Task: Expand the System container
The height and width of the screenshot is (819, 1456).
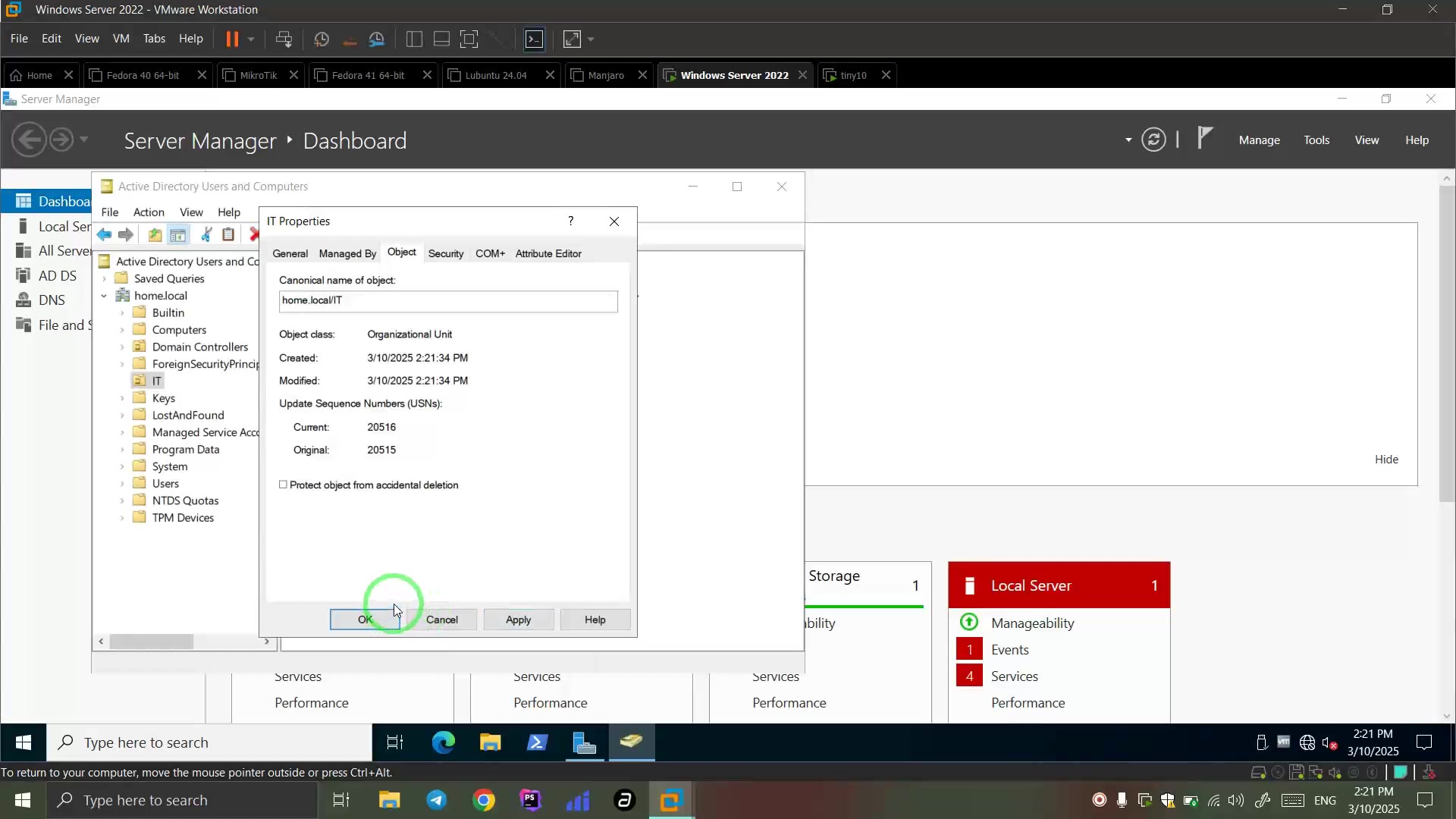Action: [122, 467]
